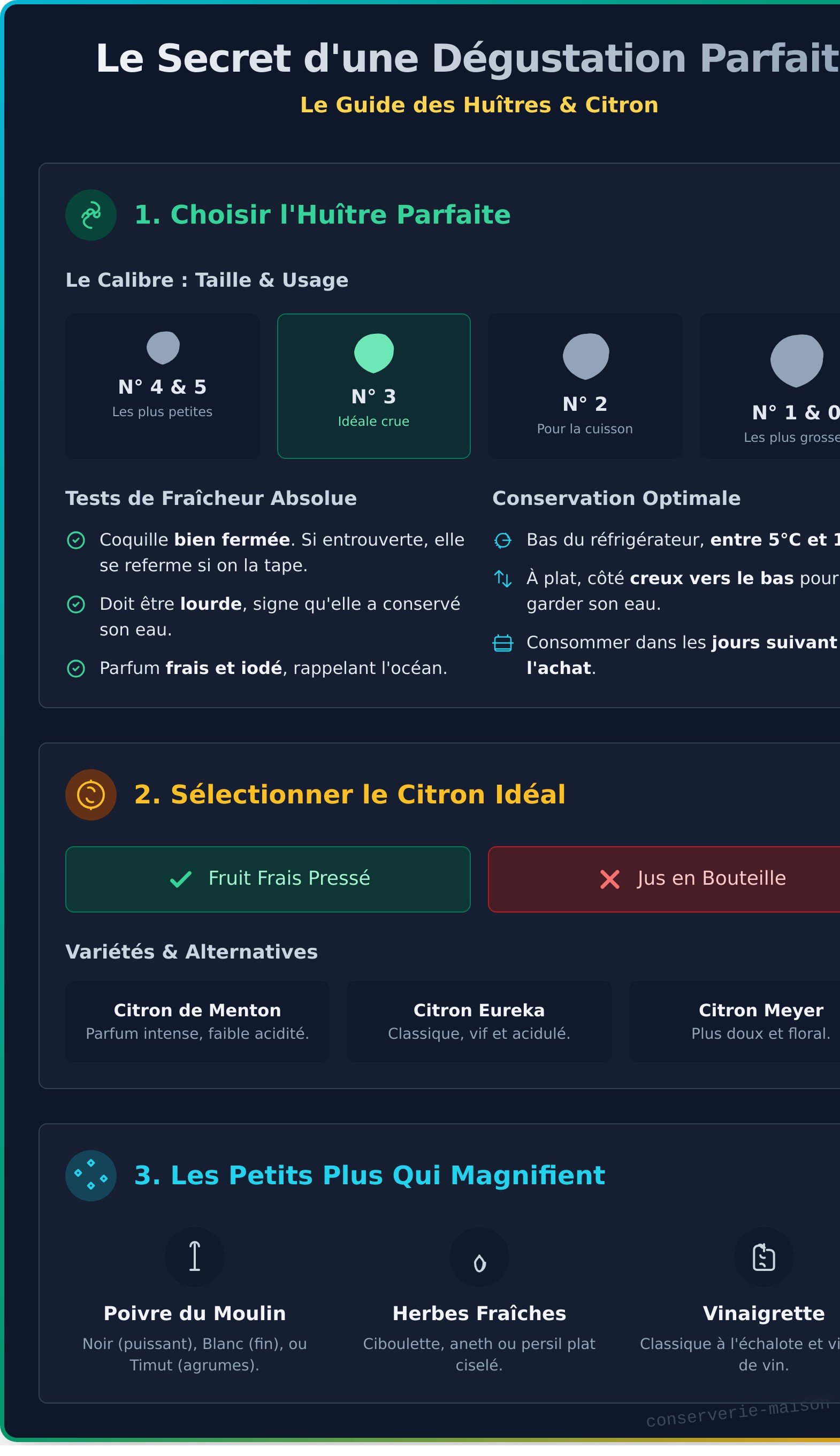Click the green checkmark beside coquille bien fermée

click(75, 539)
